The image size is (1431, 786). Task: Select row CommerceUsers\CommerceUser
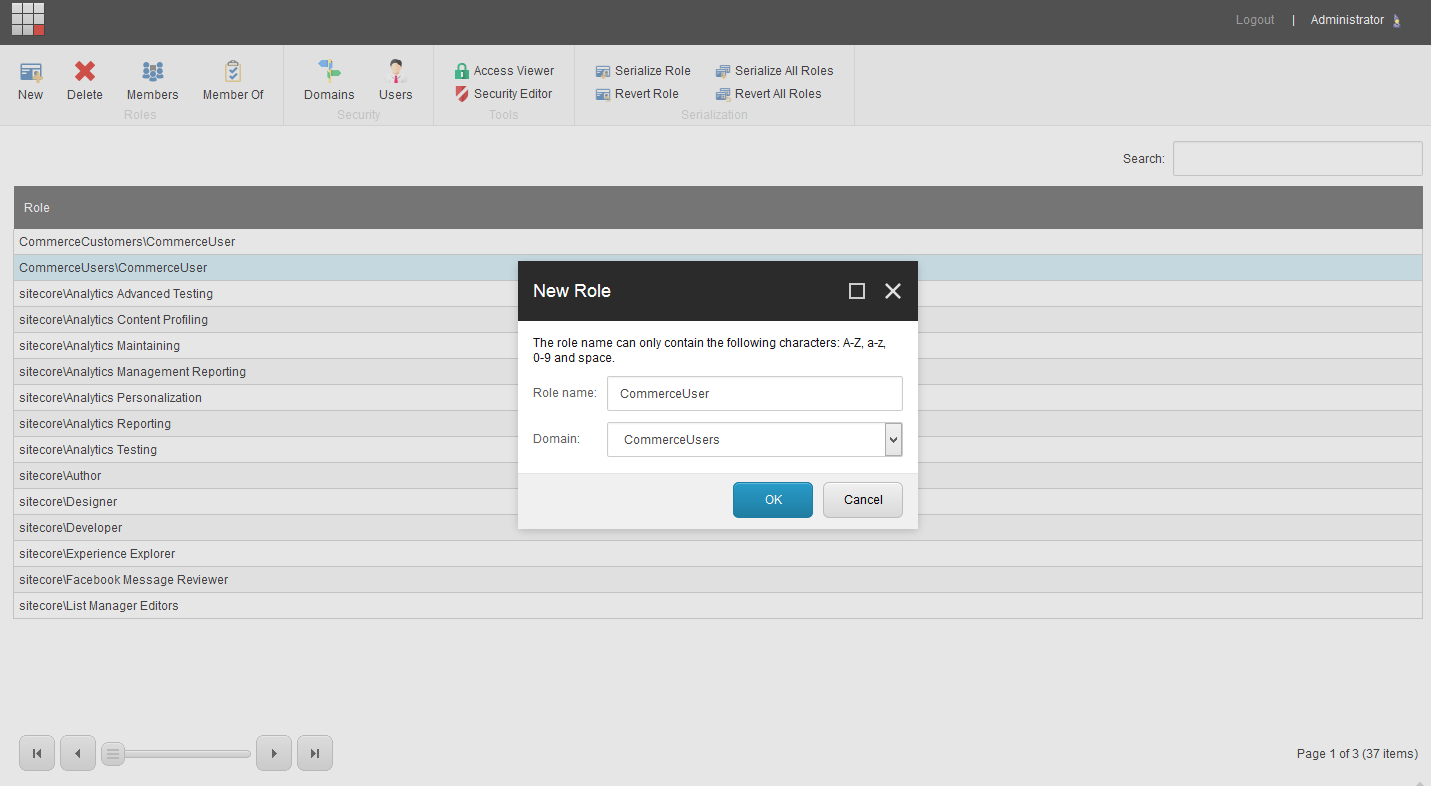pyautogui.click(x=718, y=268)
